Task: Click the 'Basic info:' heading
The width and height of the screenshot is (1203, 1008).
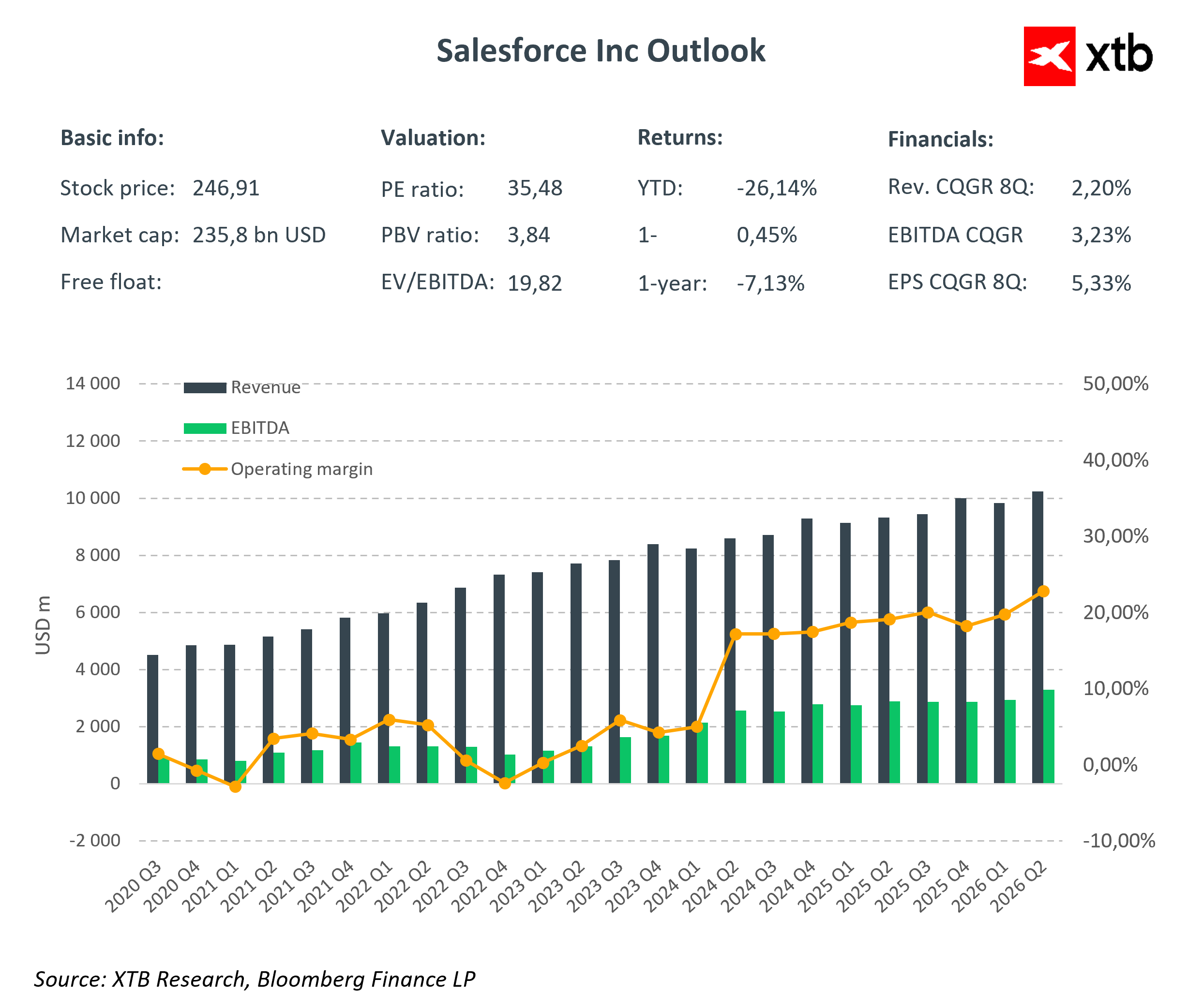Action: (112, 138)
